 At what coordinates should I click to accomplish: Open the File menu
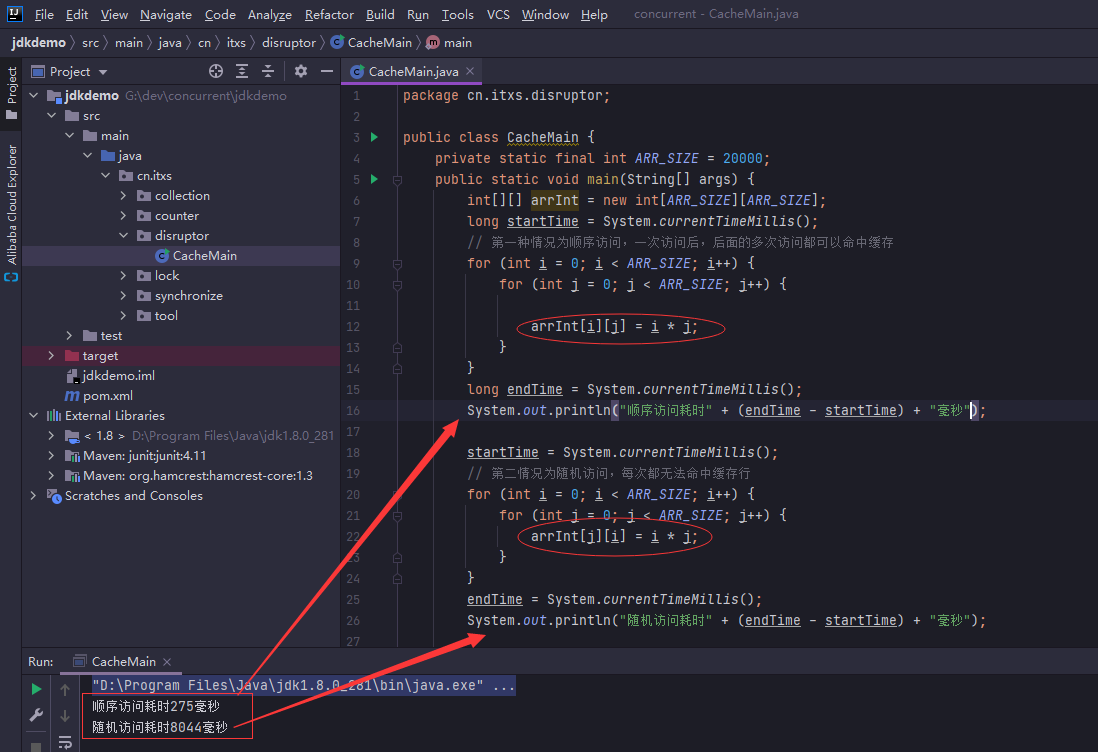coord(44,14)
